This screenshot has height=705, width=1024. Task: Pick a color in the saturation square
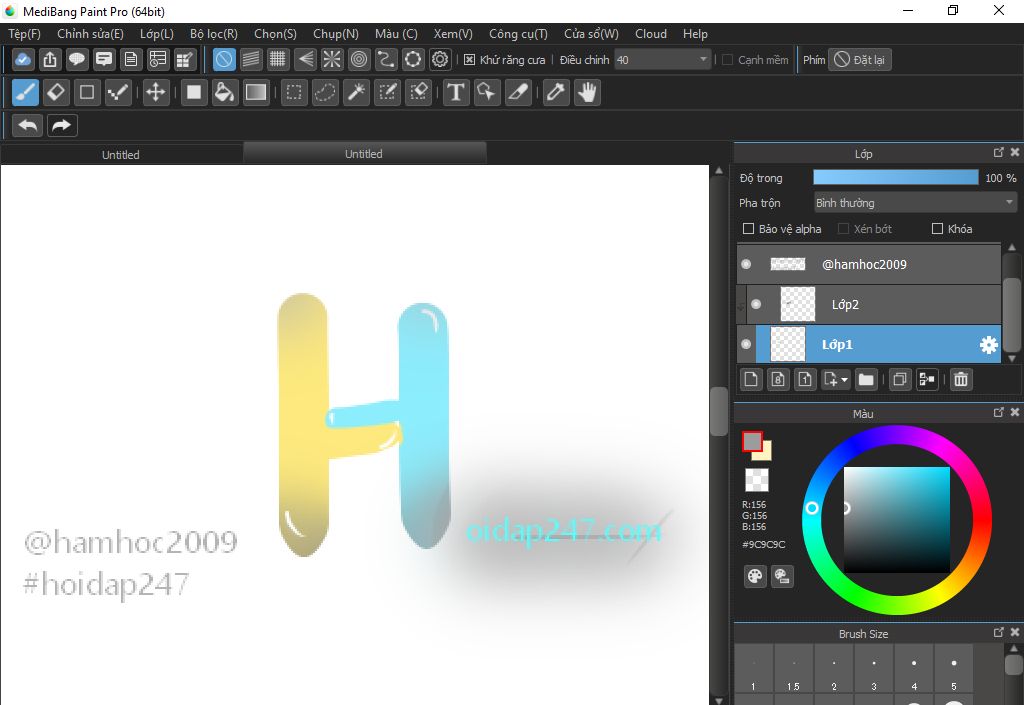897,520
